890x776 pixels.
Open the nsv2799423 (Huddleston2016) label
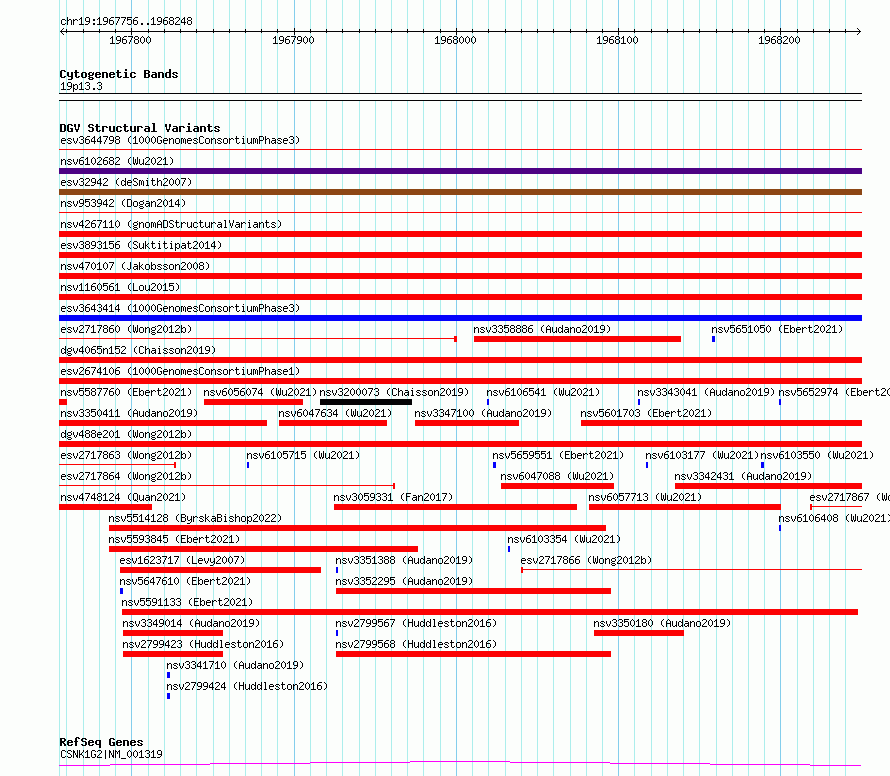[203, 644]
